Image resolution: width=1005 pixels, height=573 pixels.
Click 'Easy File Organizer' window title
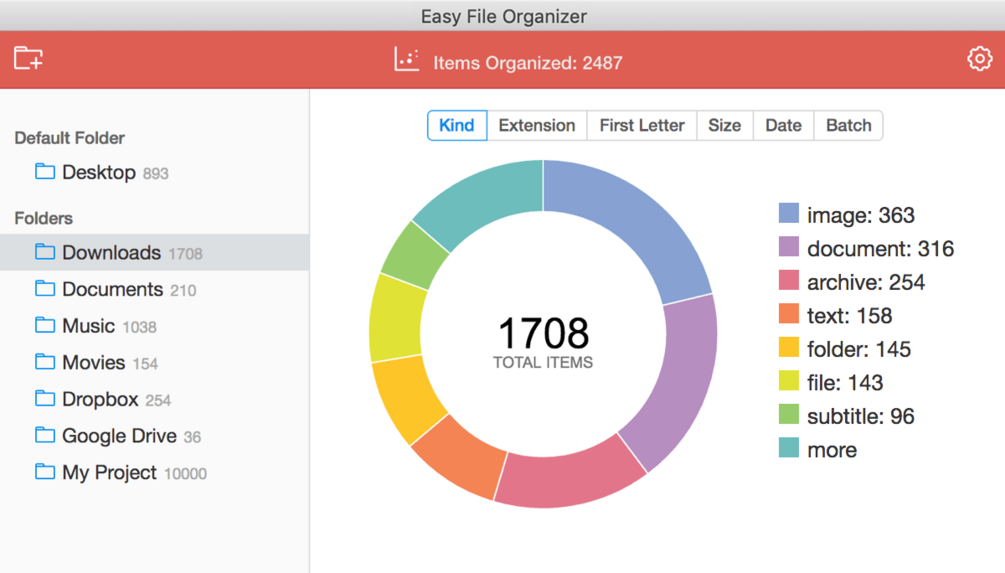point(504,16)
